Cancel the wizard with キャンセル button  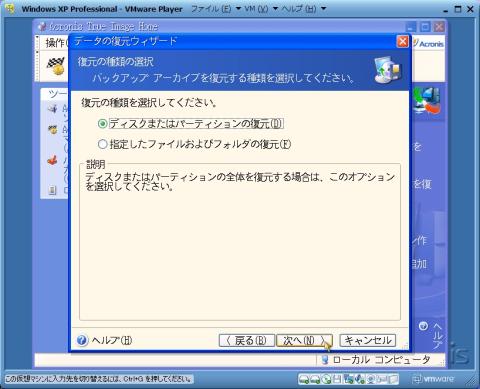(367, 340)
